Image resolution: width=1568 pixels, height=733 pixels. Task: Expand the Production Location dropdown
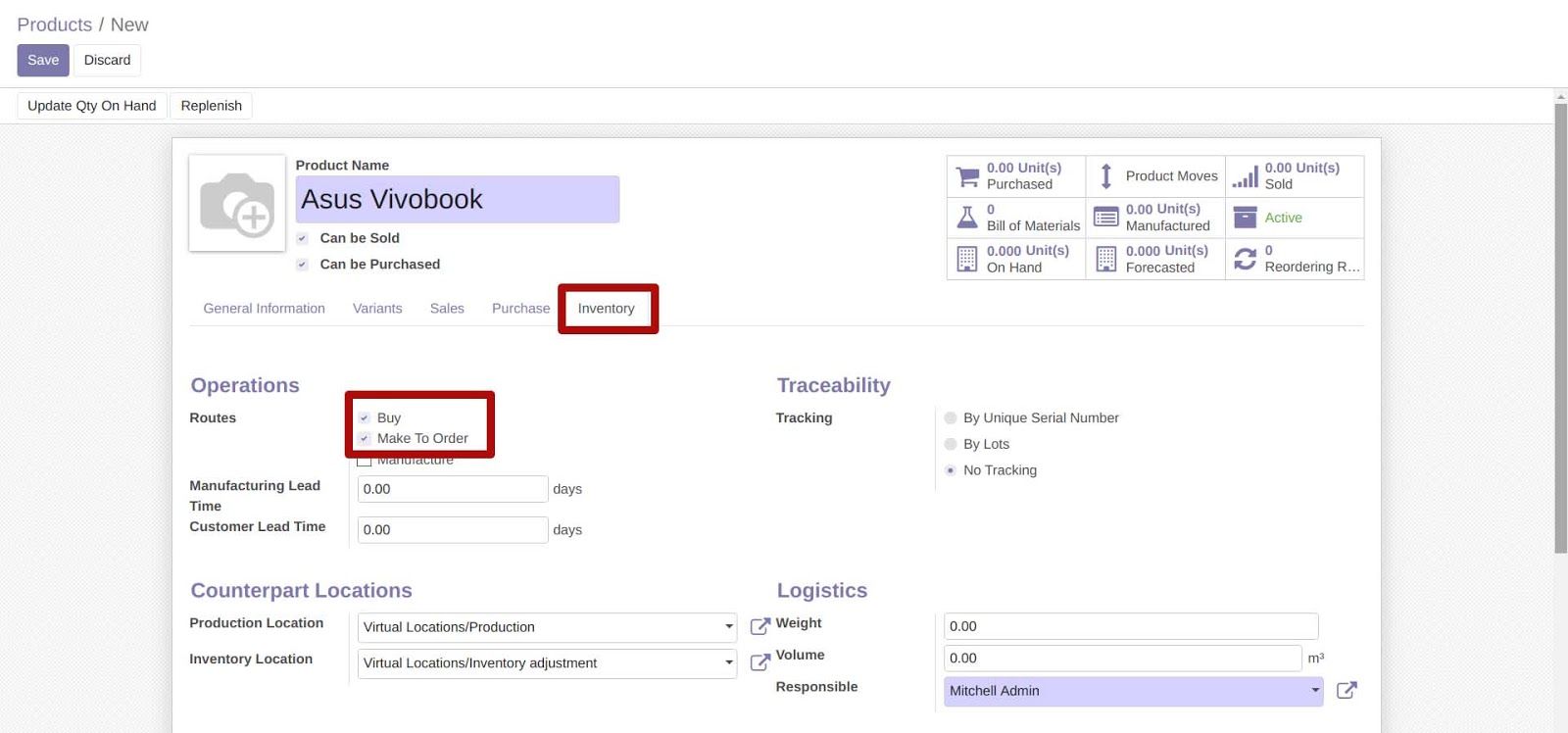[x=729, y=627]
